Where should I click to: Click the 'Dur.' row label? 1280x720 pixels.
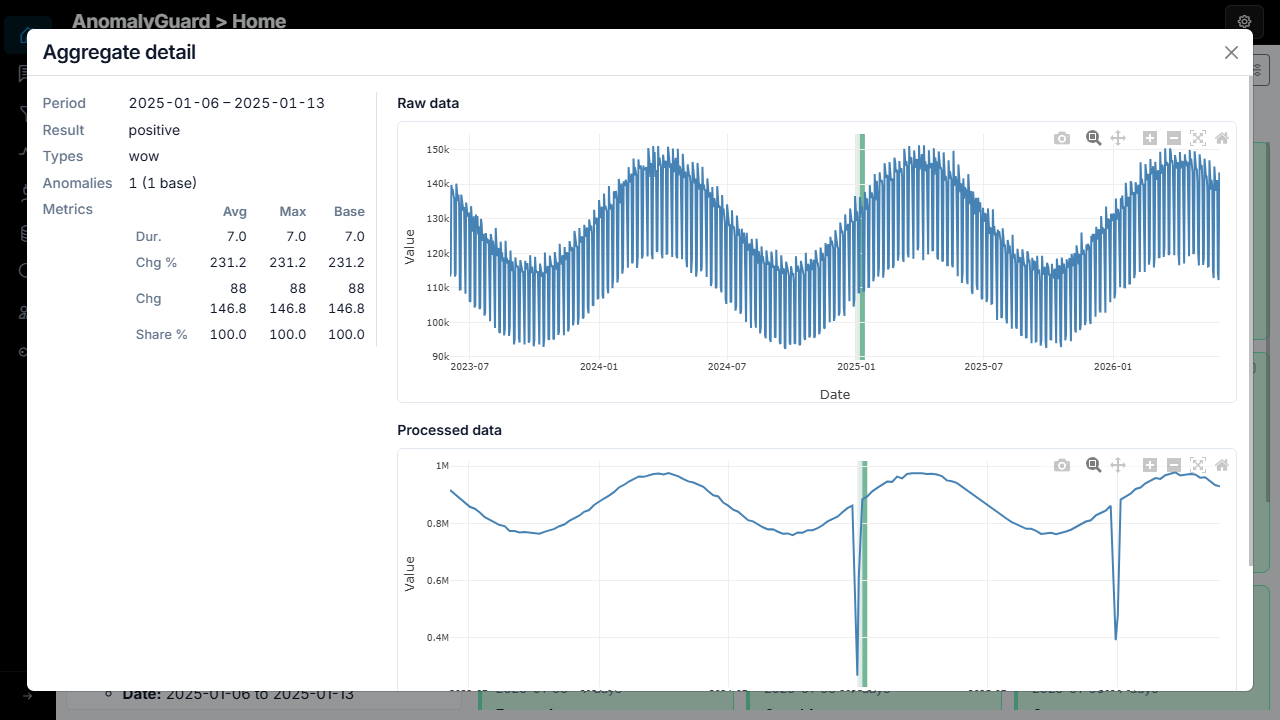point(149,236)
